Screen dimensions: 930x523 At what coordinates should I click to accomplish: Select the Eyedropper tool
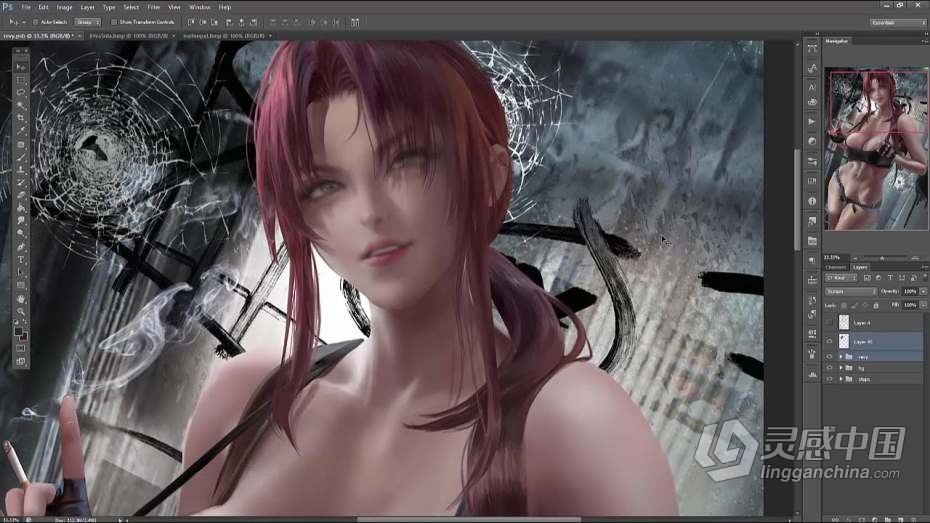[21, 131]
